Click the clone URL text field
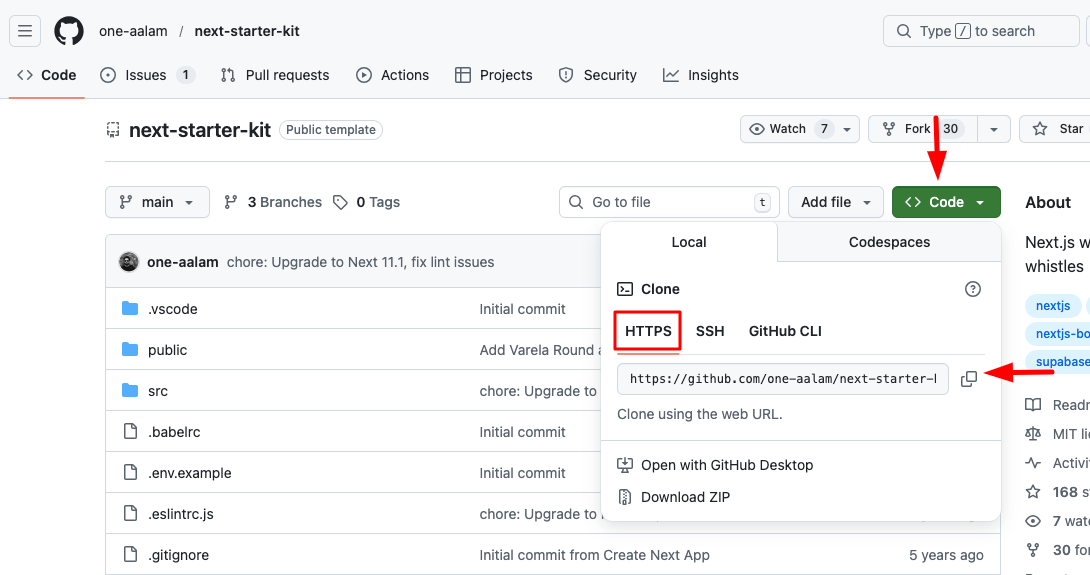 coord(783,379)
